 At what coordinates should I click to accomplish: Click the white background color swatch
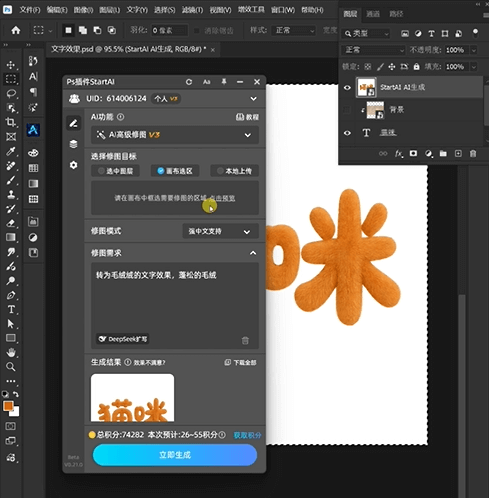click(x=15, y=412)
